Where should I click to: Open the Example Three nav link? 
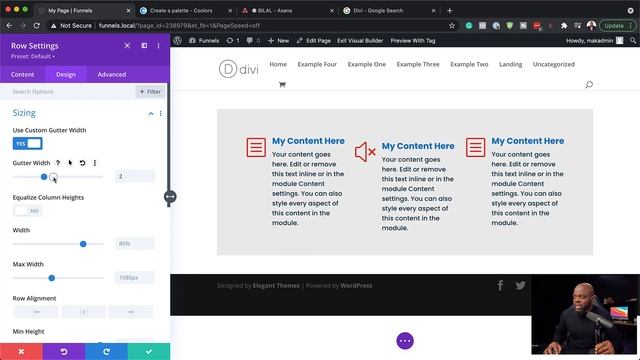pos(418,64)
